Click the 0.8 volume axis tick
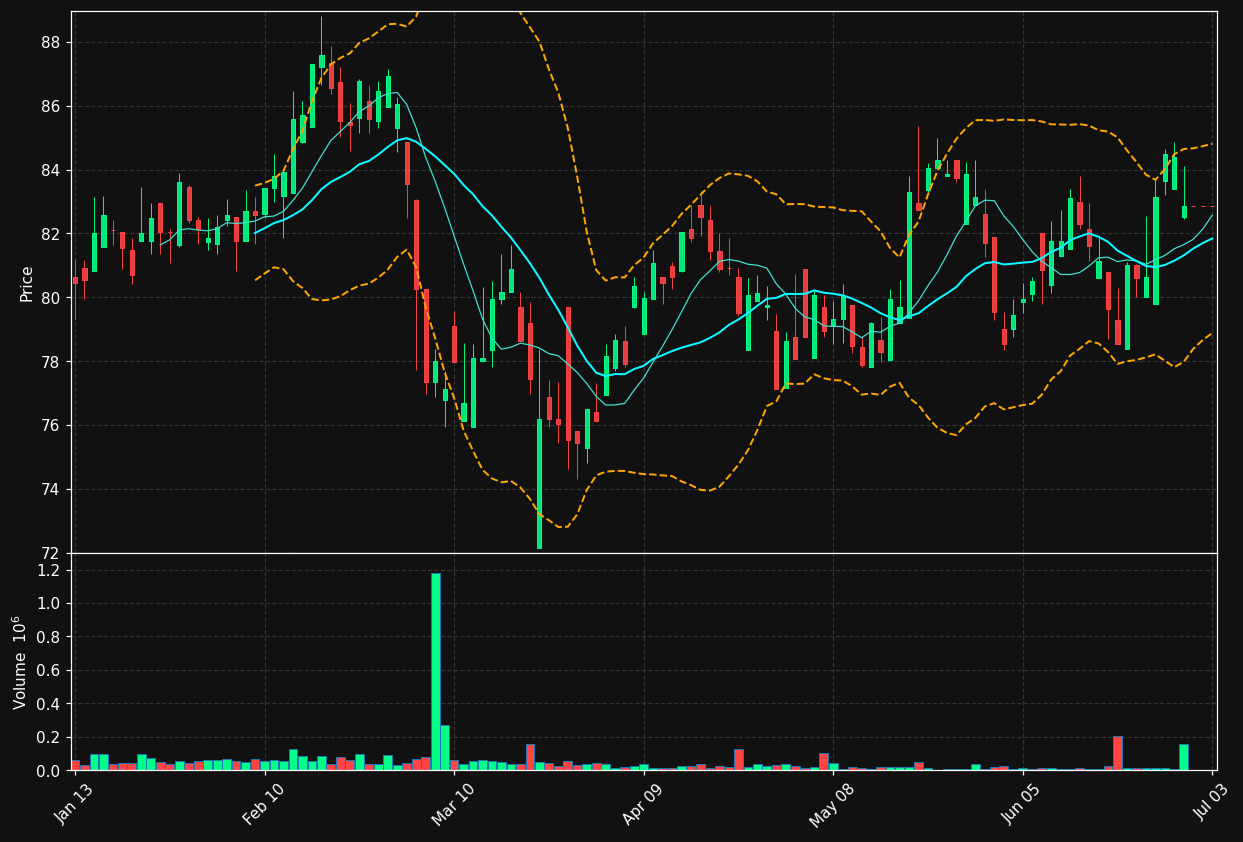The image size is (1243, 842). (49, 637)
